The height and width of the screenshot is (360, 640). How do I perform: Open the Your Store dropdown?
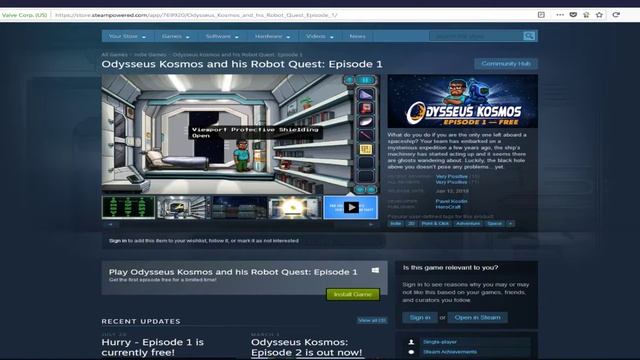coord(127,36)
